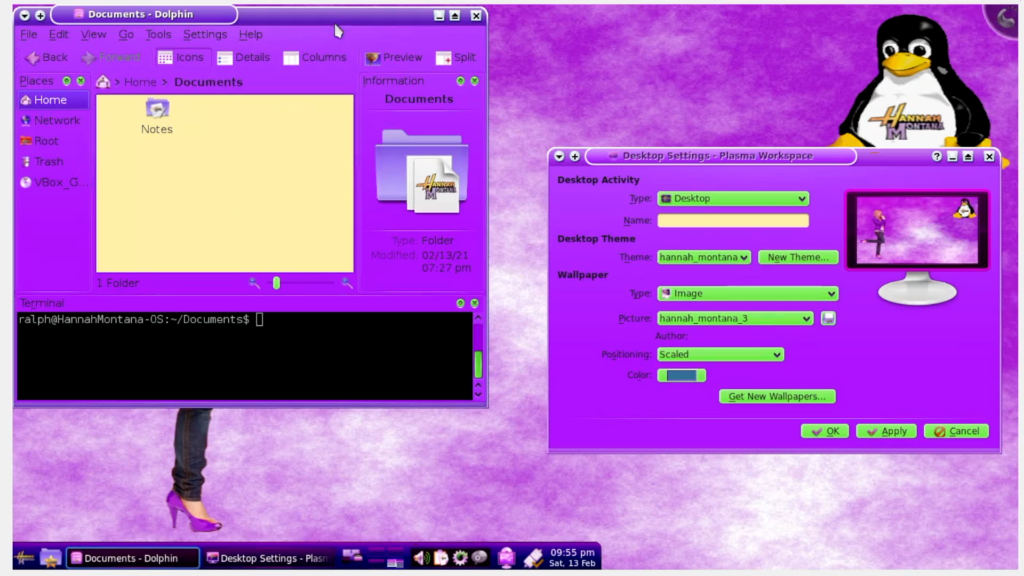Click the terminal vertical scrollbar handle
Image resolution: width=1024 pixels, height=576 pixels.
pos(478,364)
